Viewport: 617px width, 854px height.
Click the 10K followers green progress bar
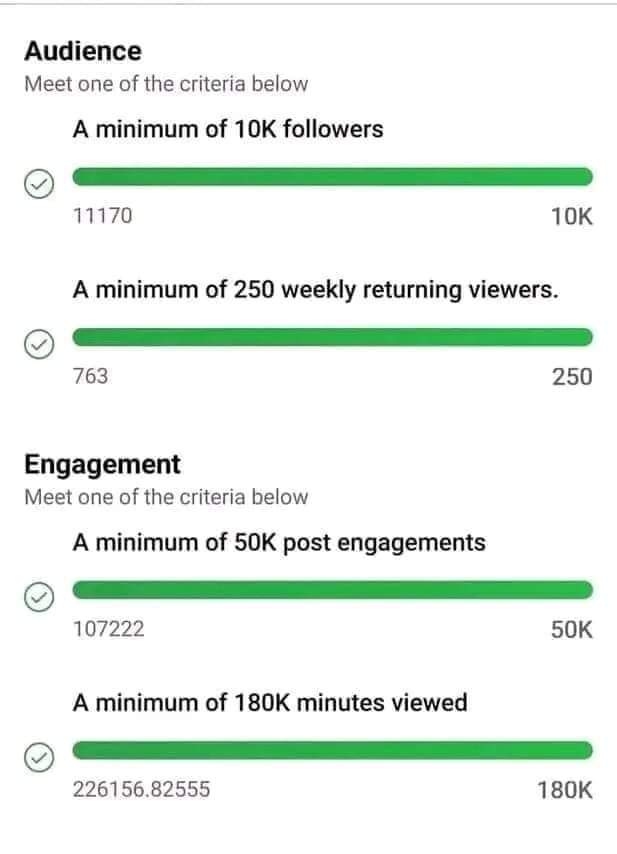[333, 177]
